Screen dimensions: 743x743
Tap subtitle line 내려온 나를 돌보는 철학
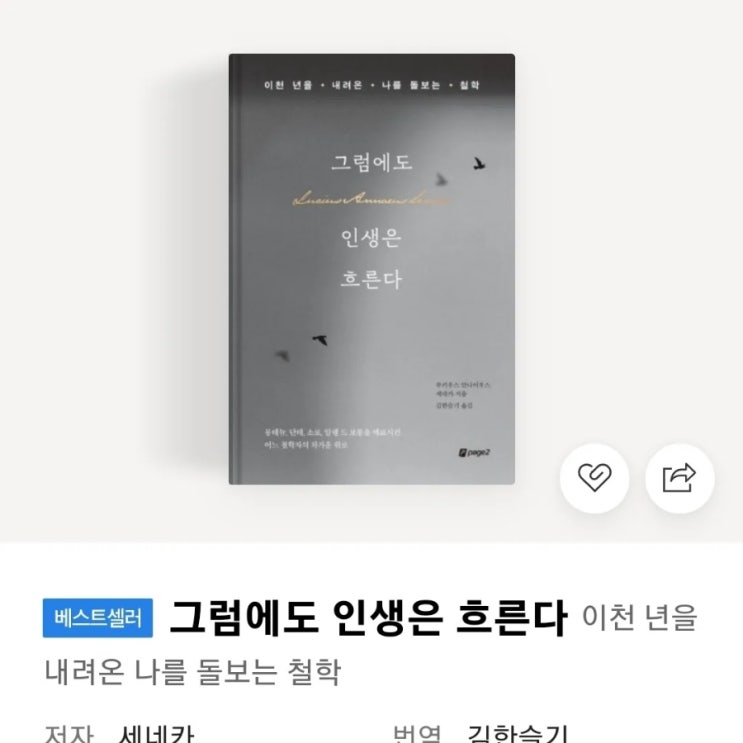point(192,672)
